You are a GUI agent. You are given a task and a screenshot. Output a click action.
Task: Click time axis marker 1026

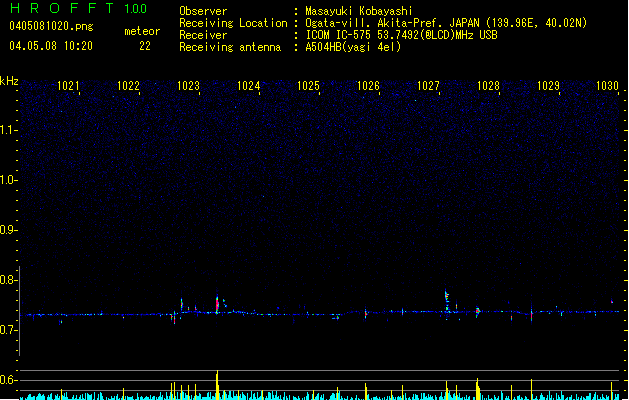[x=368, y=86]
